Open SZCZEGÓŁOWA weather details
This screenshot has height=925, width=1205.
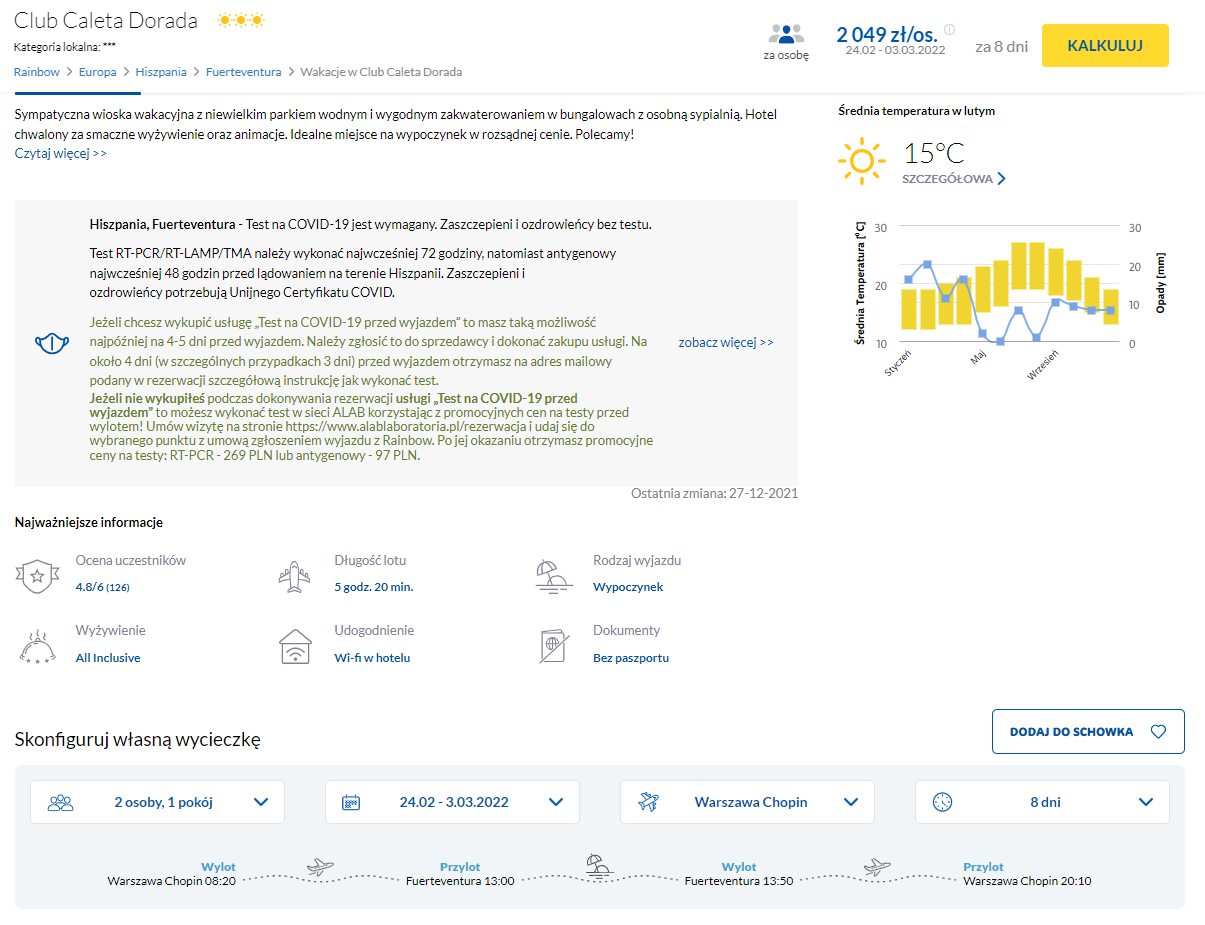[x=954, y=179]
